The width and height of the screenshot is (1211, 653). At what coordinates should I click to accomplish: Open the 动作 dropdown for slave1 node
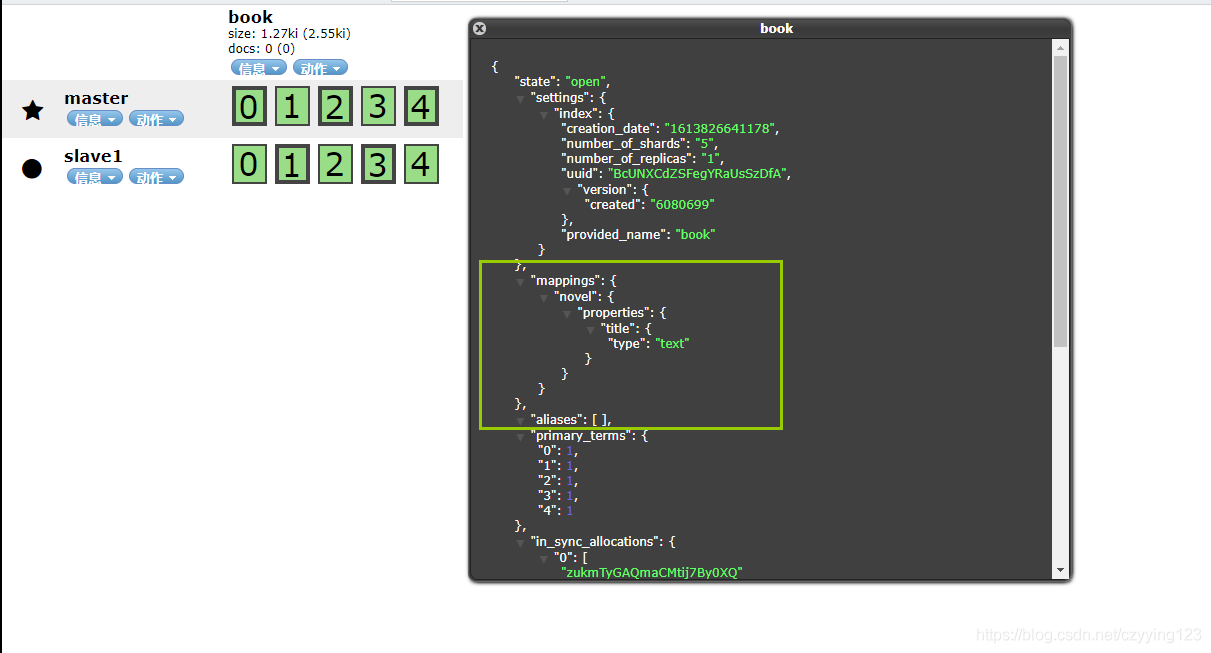(x=156, y=177)
